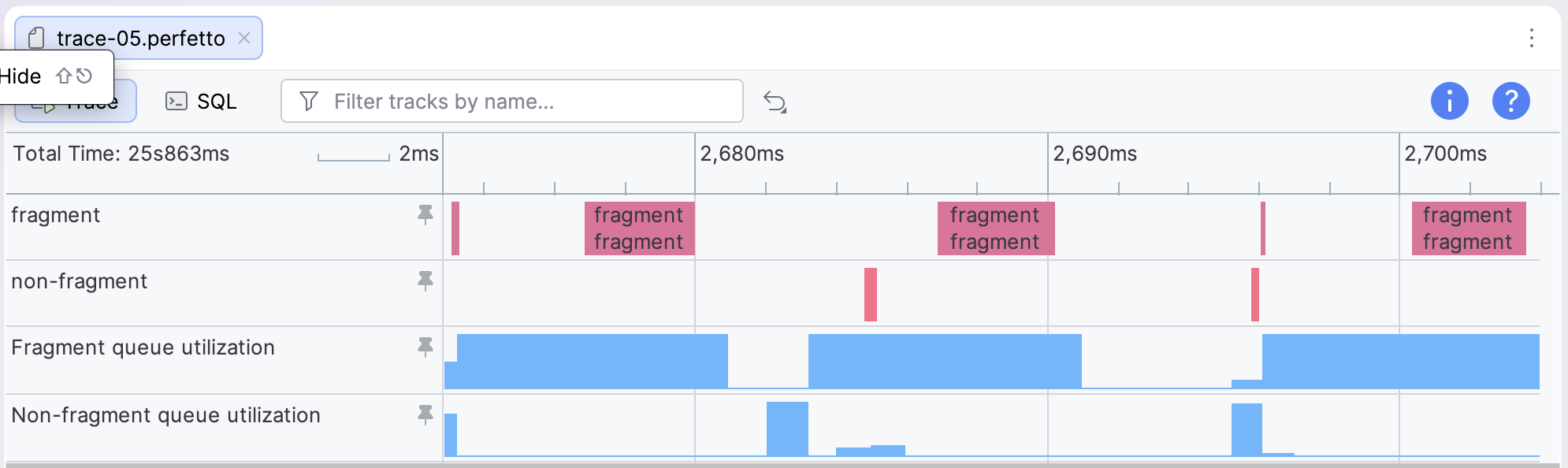The width and height of the screenshot is (1568, 468).
Task: Select the fragment slice after 2,700ms
Action: point(1469,228)
